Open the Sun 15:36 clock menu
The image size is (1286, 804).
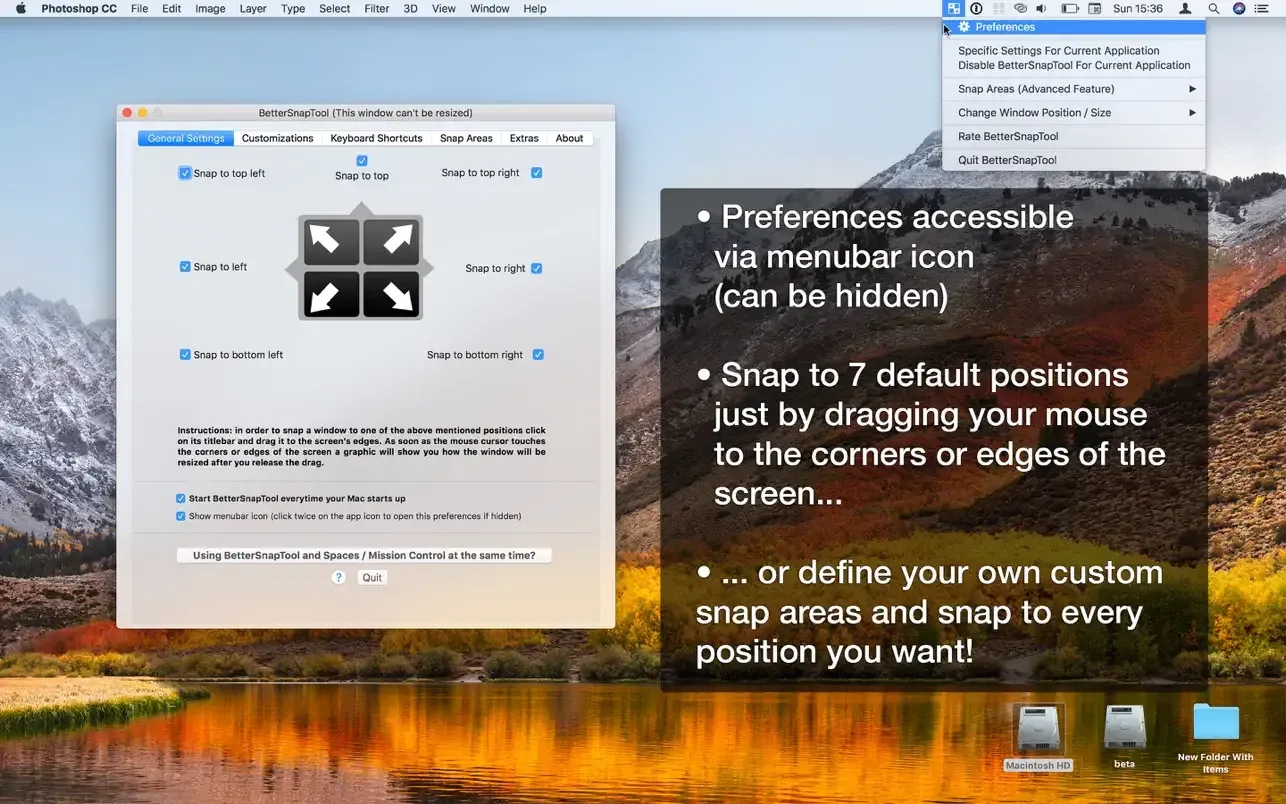(1137, 8)
